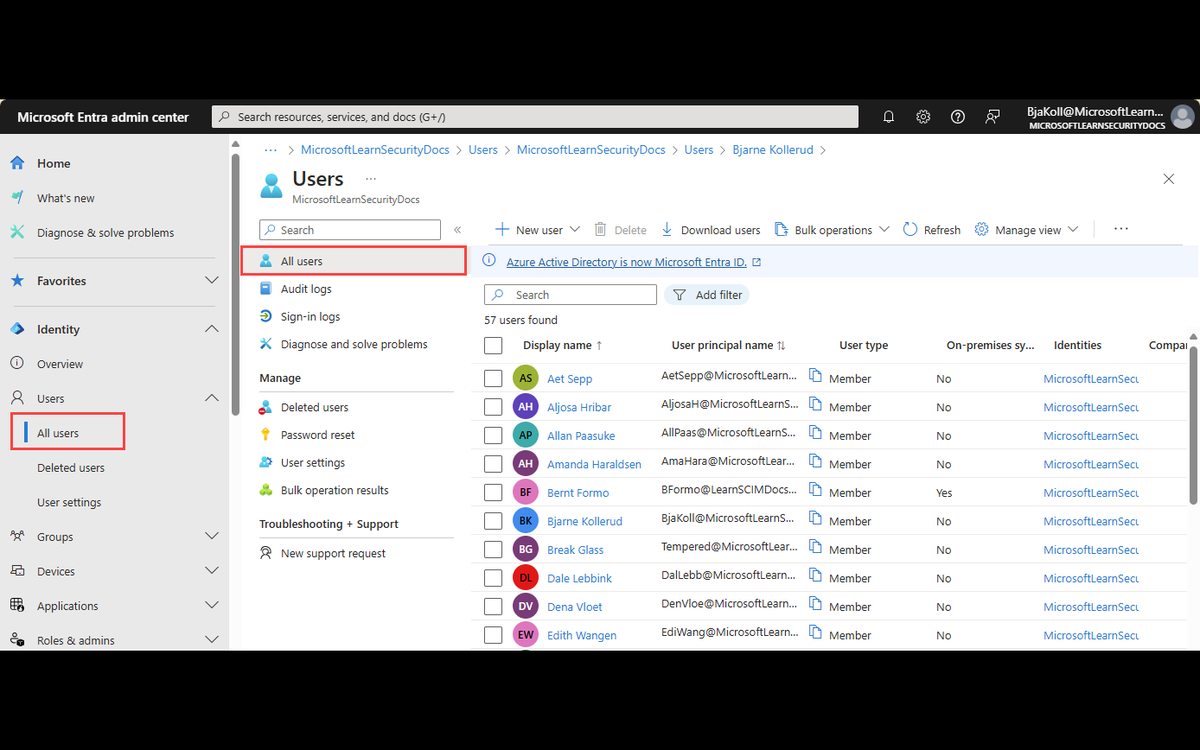Check the box for Amanda Haraldsen
The width and height of the screenshot is (1200, 750).
pyautogui.click(x=493, y=464)
